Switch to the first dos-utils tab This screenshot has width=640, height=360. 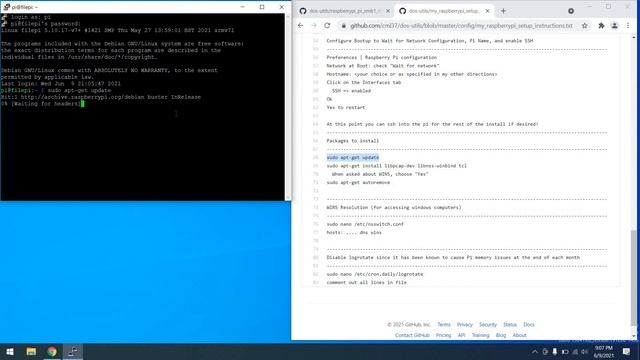pos(344,11)
